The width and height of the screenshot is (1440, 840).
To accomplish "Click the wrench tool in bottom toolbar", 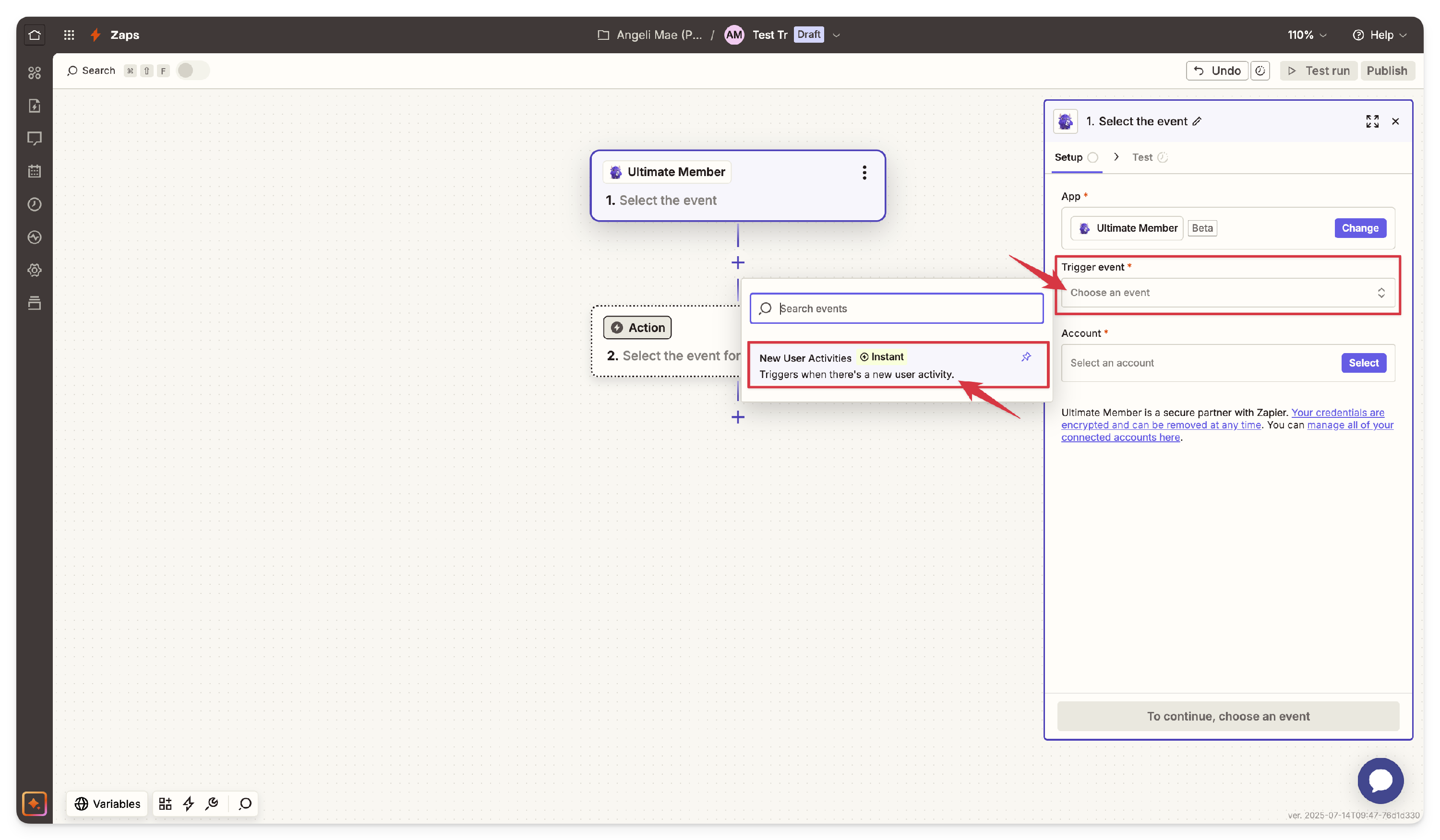I will [212, 803].
